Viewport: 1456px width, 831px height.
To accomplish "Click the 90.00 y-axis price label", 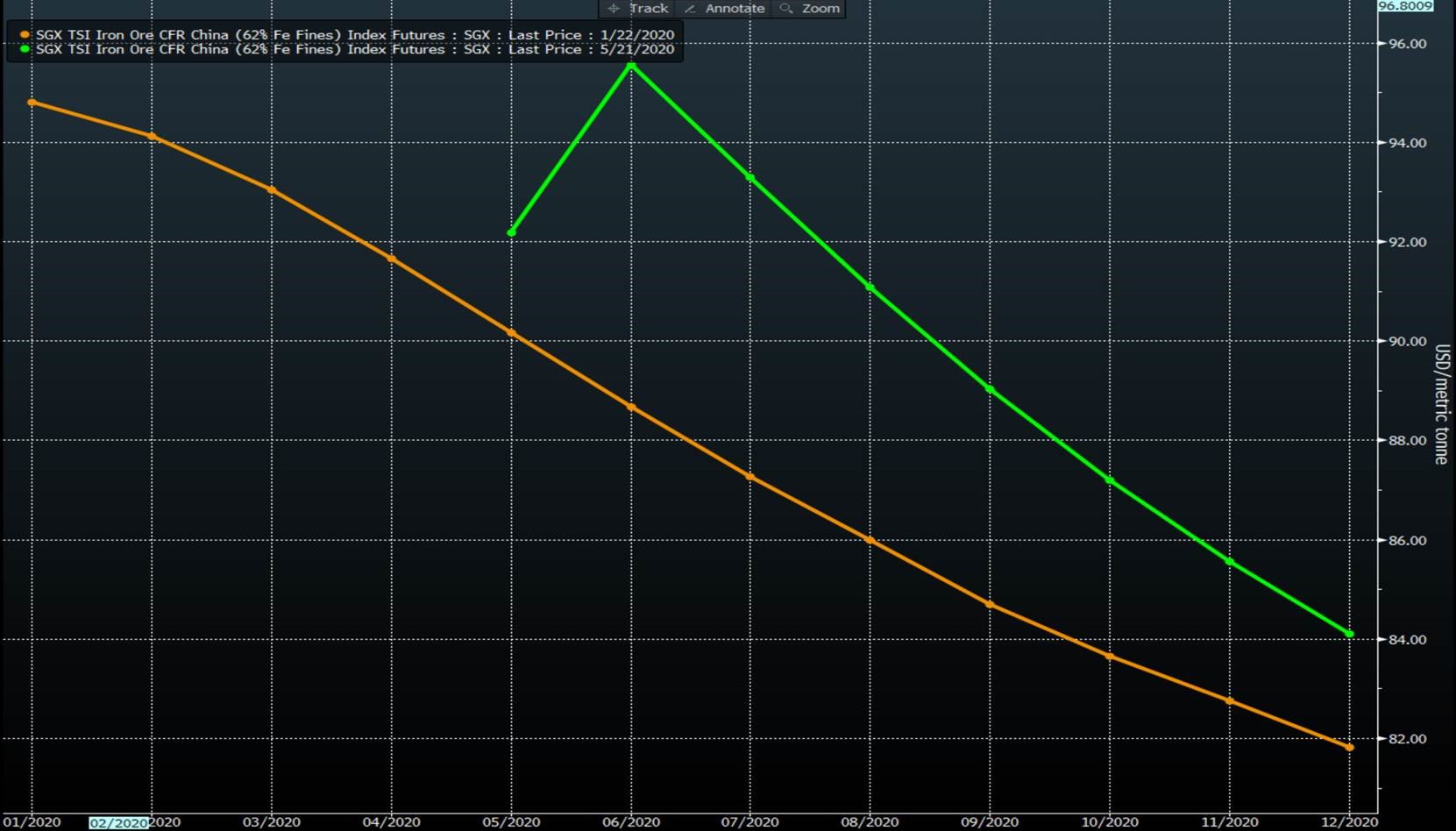I will [x=1407, y=342].
